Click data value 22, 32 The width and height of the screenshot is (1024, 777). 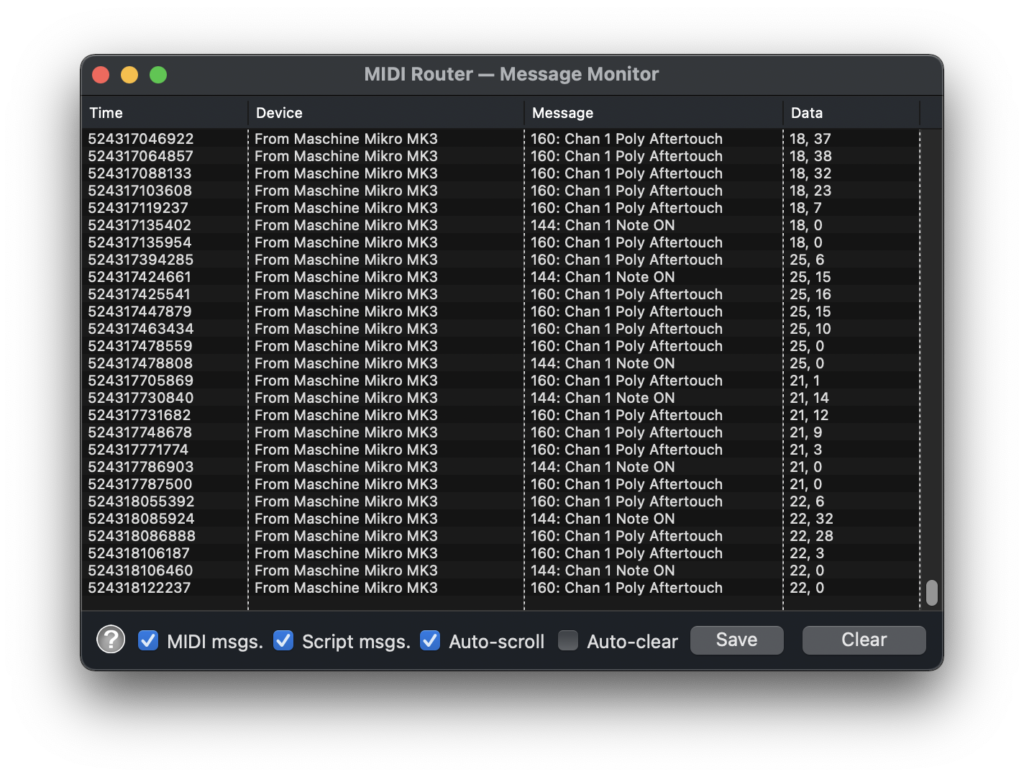811,519
